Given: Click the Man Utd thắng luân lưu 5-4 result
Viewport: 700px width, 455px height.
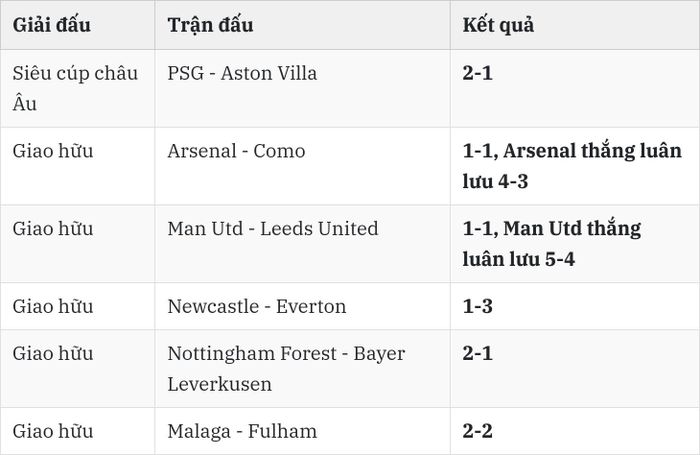Looking at the screenshot, I should tap(552, 244).
